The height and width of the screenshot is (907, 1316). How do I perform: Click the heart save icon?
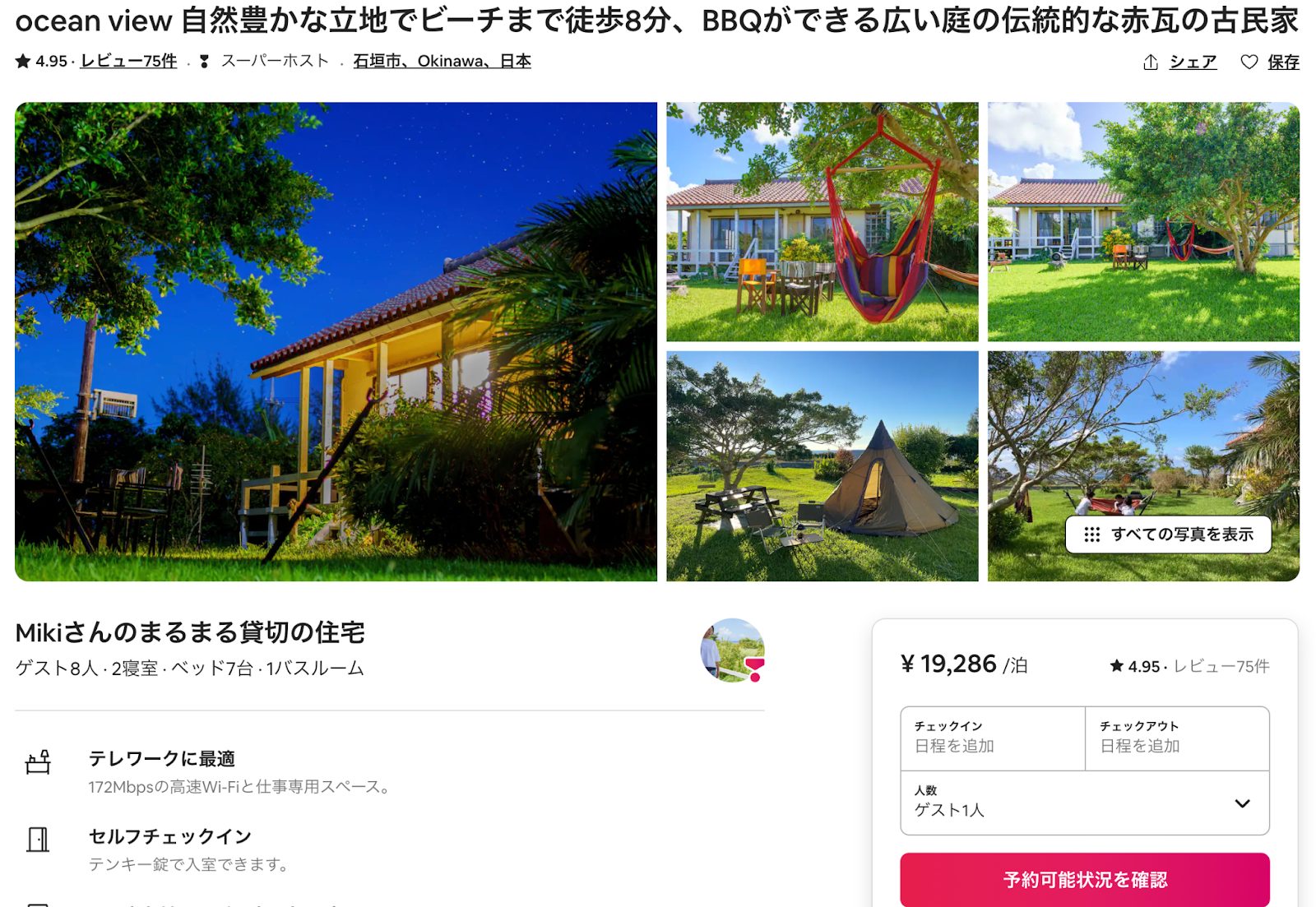(1249, 62)
